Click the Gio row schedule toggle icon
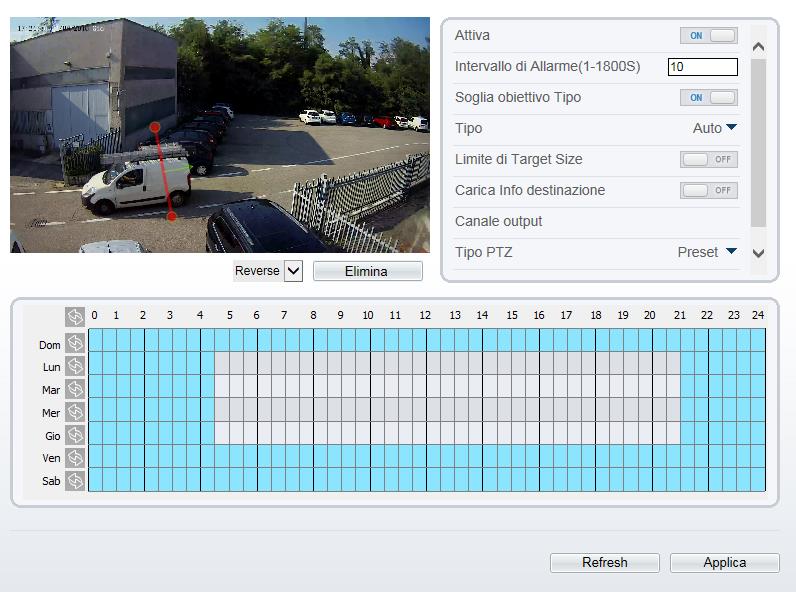 coord(75,435)
